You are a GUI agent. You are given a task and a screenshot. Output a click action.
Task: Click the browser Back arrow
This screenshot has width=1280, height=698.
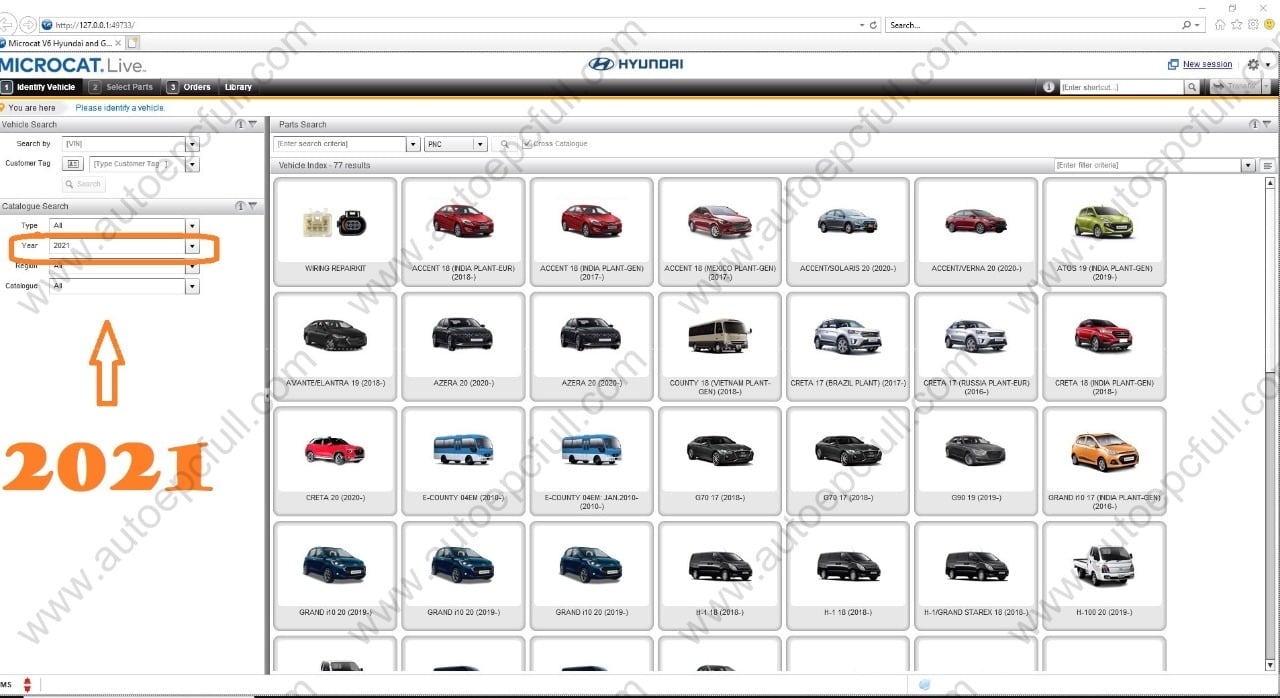pos(9,24)
